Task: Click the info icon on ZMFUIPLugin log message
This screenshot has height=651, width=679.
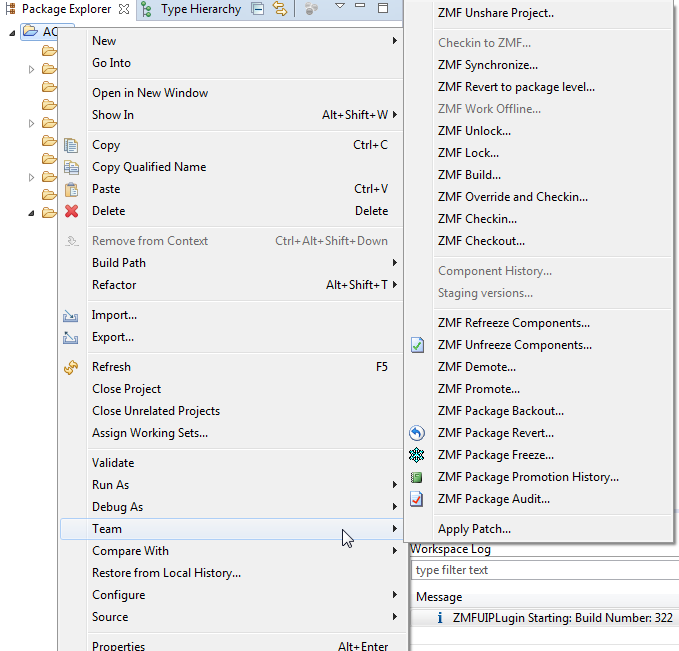Action: pos(440,618)
